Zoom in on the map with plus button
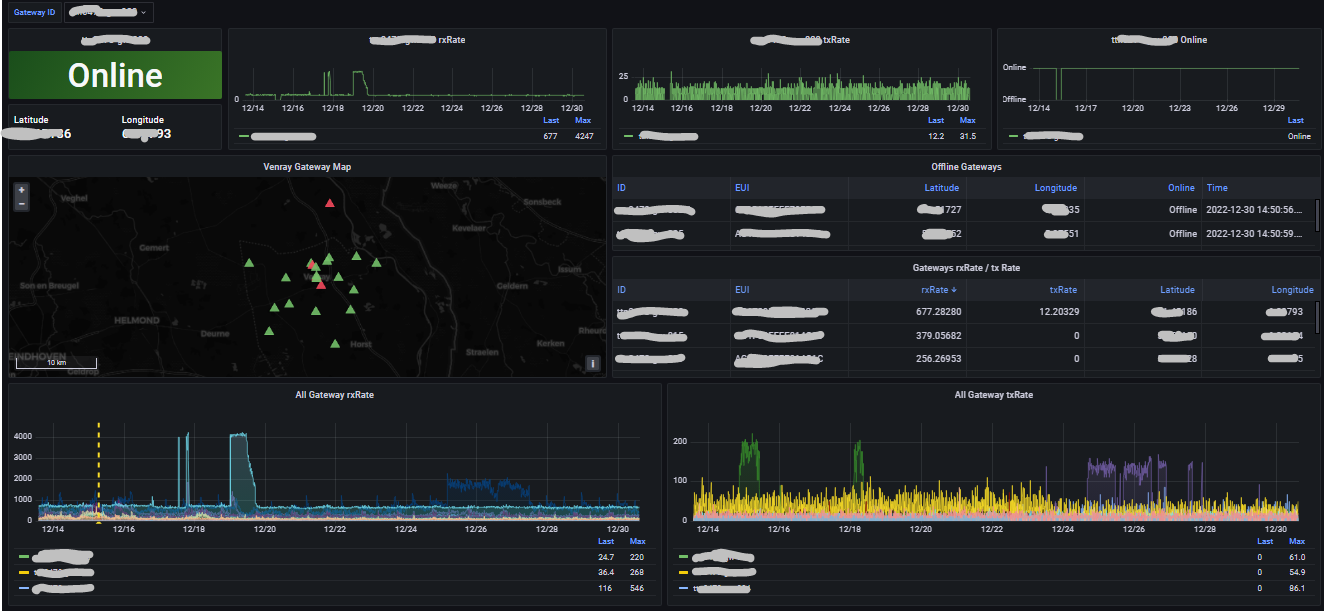This screenshot has height=611, width=1324. pyautogui.click(x=22, y=189)
